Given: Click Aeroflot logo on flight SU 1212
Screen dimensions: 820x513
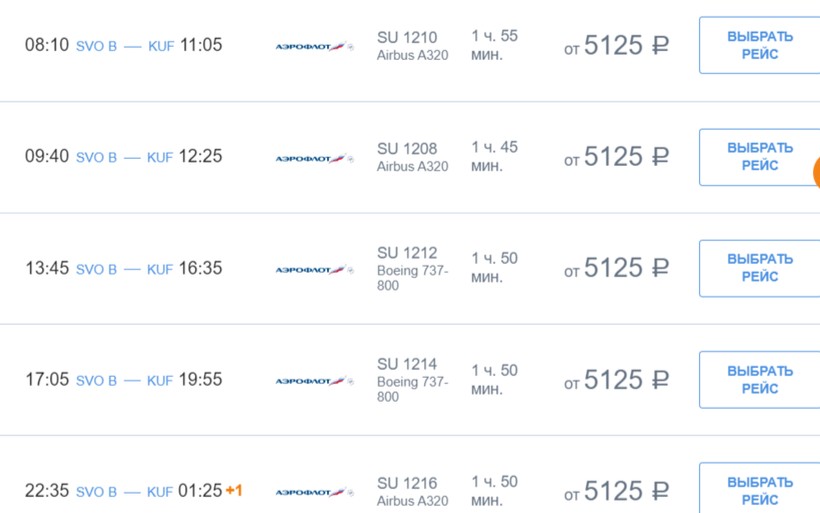Looking at the screenshot, I should [x=314, y=269].
